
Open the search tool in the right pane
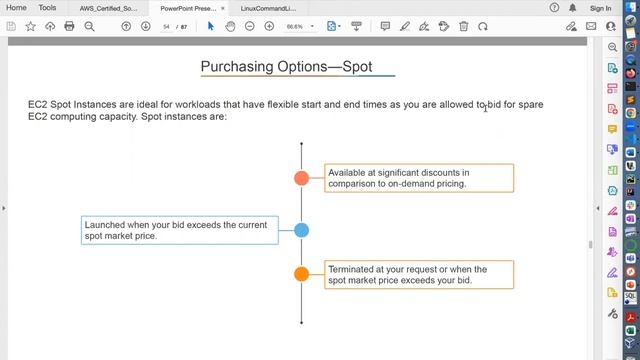[x=612, y=47]
